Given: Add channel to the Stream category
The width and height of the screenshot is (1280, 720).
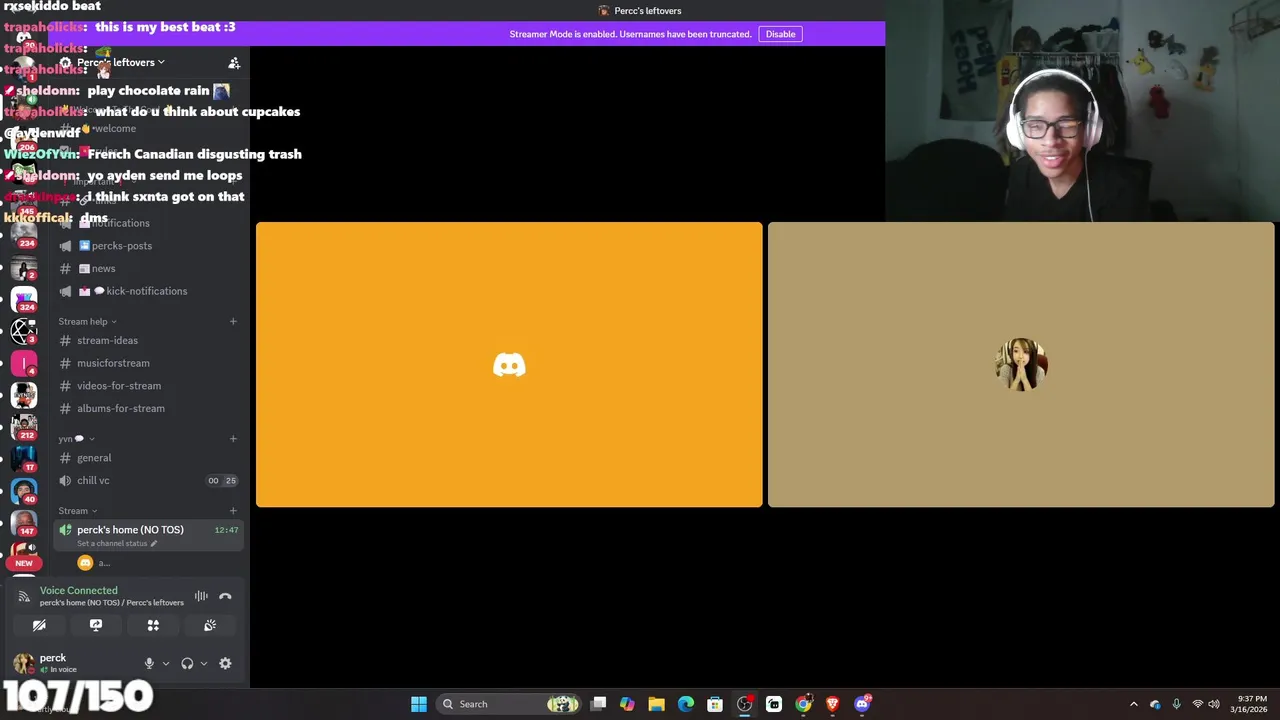Looking at the screenshot, I should point(233,511).
